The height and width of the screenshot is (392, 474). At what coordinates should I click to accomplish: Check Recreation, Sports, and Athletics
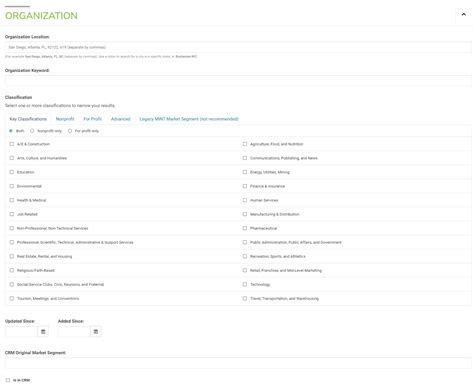point(245,256)
